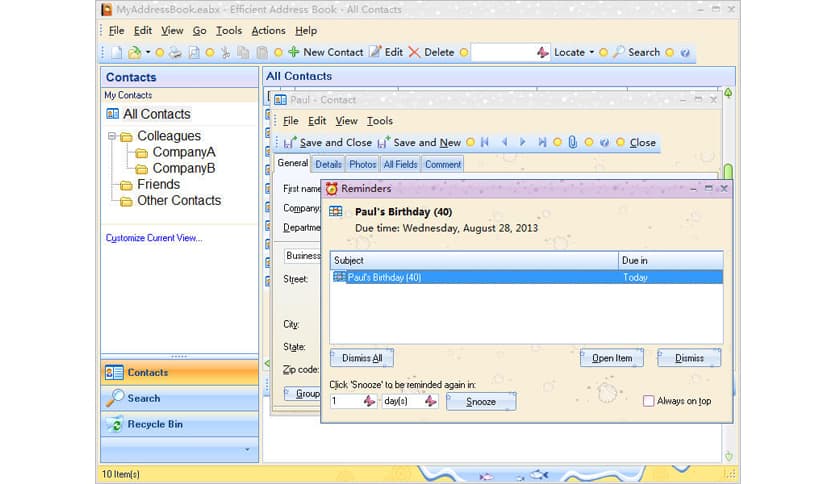Open the main window Tools menu
Image resolution: width=836 pixels, height=484 pixels.
click(x=229, y=30)
